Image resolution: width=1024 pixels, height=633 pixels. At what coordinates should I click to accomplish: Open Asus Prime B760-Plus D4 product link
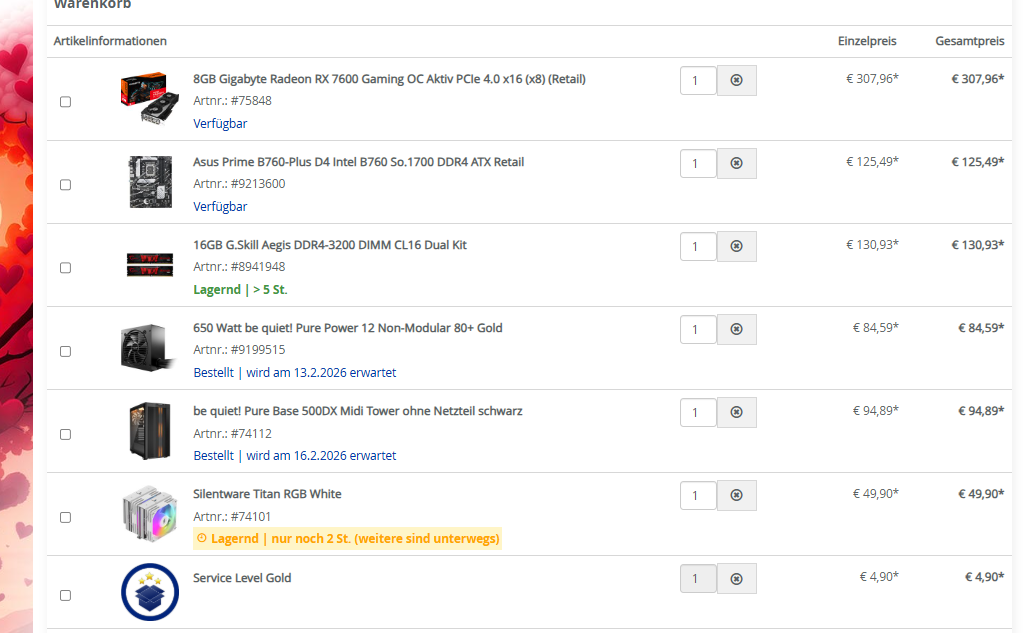359,162
